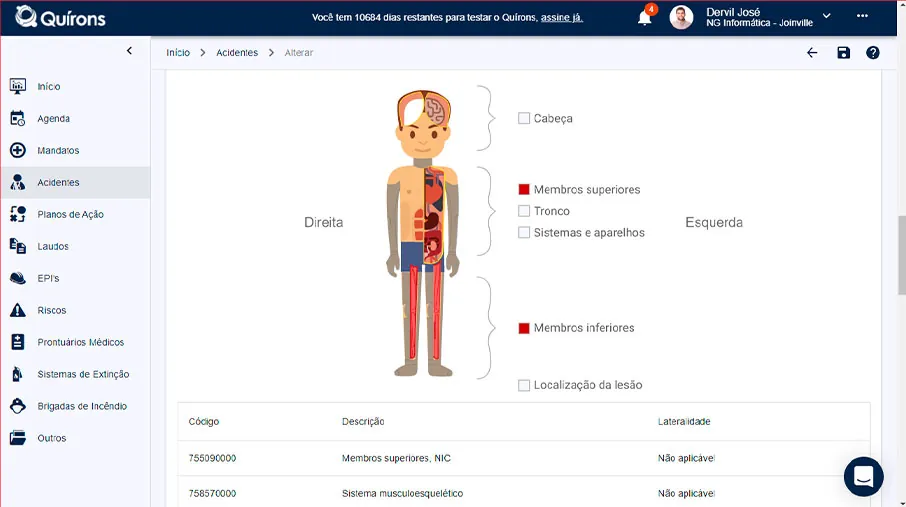906x507 pixels.
Task: Click the back arrow icon in toolbar
Action: point(812,53)
